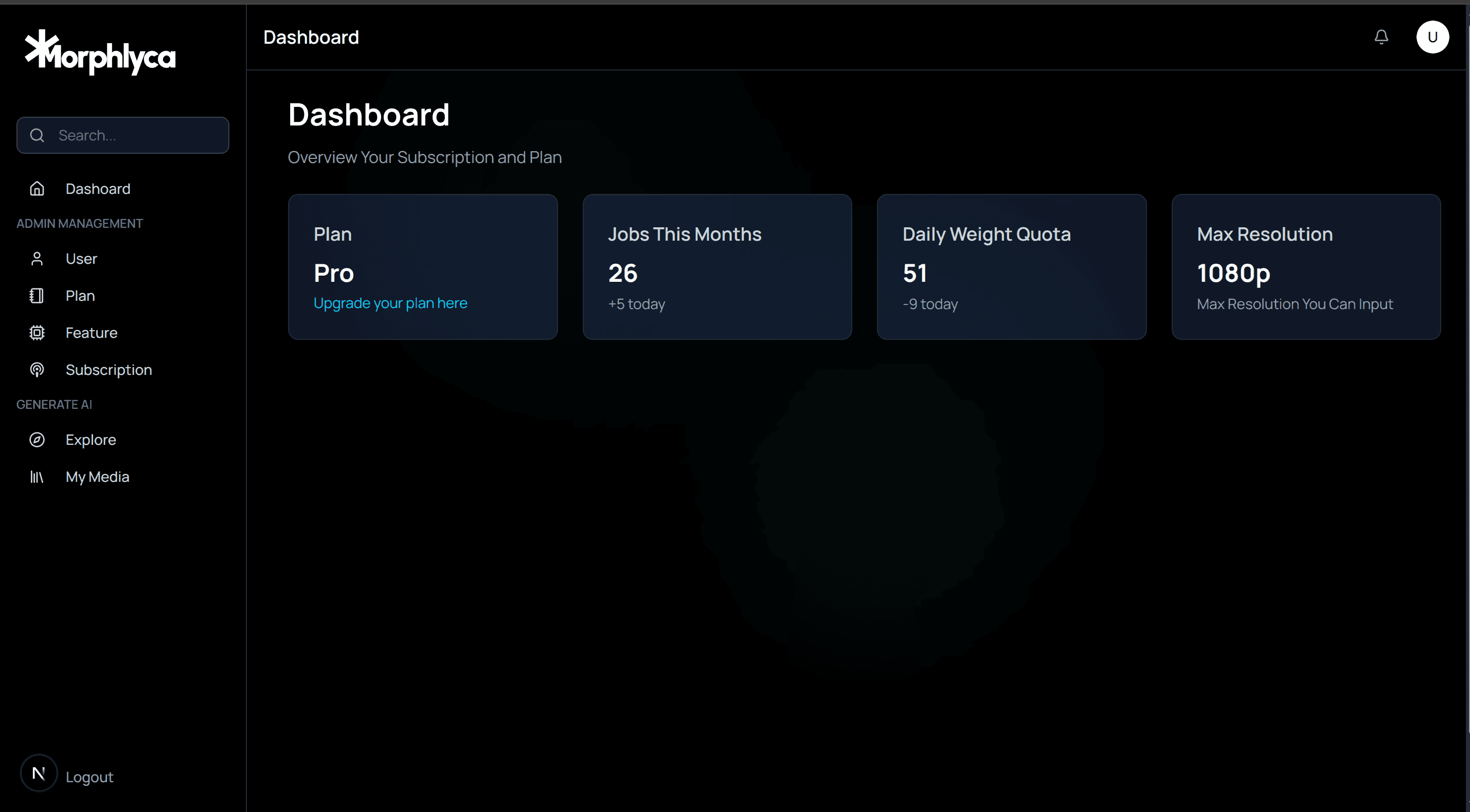This screenshot has height=812, width=1470.
Task: Click the chip icon next to Feature
Action: point(37,333)
